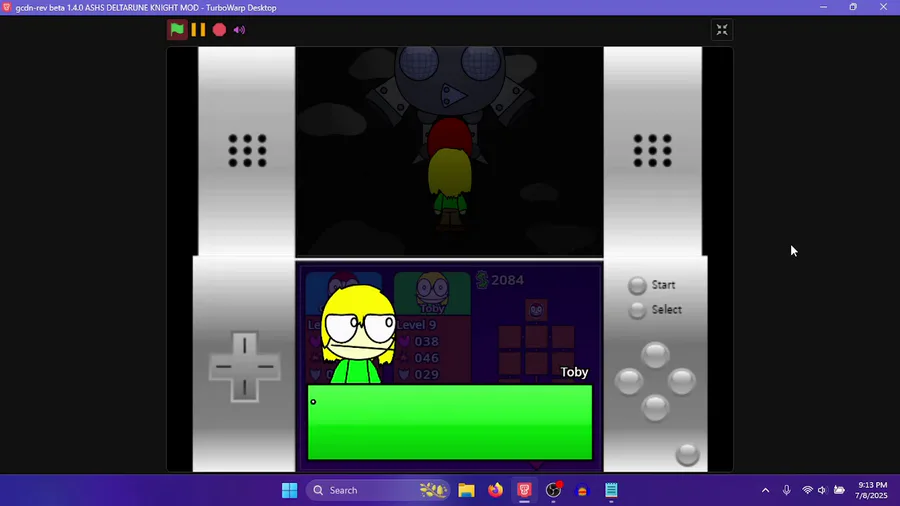Click the volume speaker tray icon
Image resolution: width=900 pixels, height=506 pixels.
[x=822, y=491]
